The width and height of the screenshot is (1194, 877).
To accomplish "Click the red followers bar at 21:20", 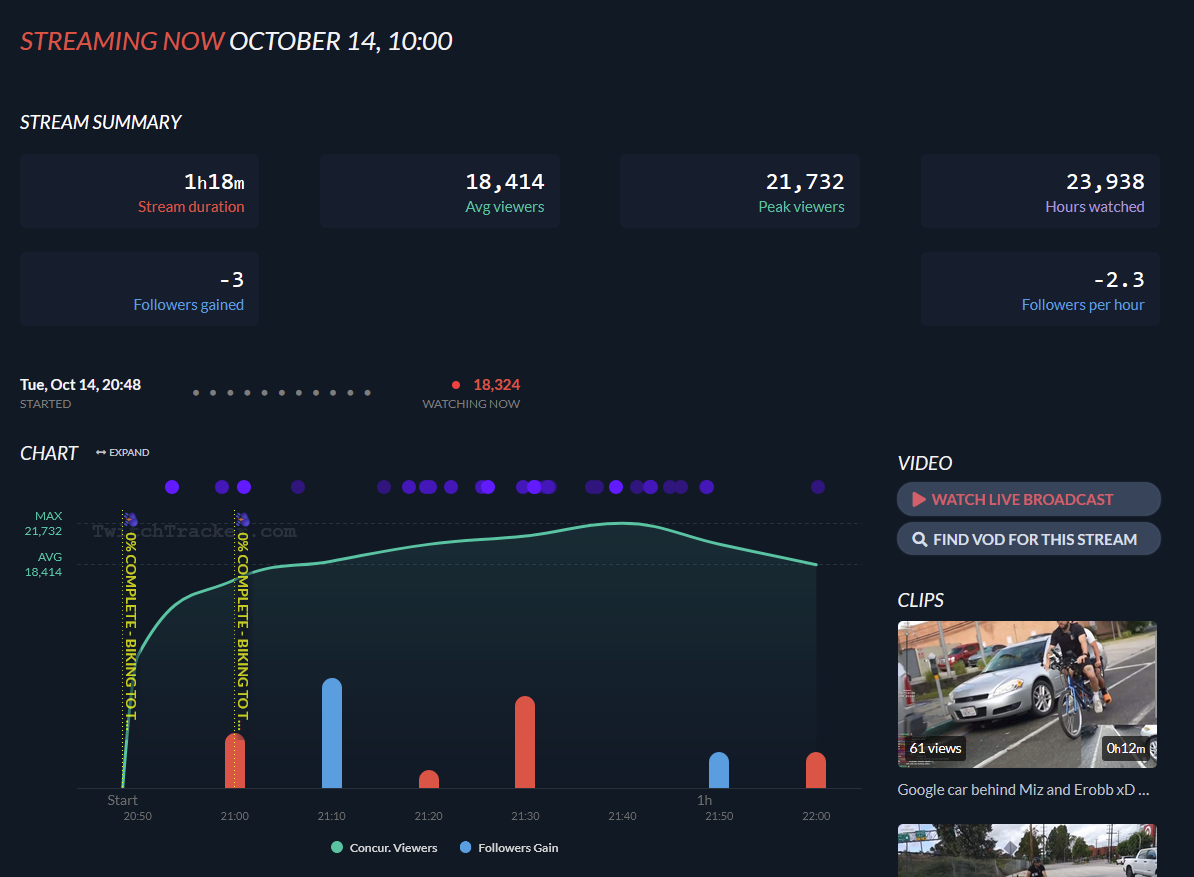I will tap(429, 779).
